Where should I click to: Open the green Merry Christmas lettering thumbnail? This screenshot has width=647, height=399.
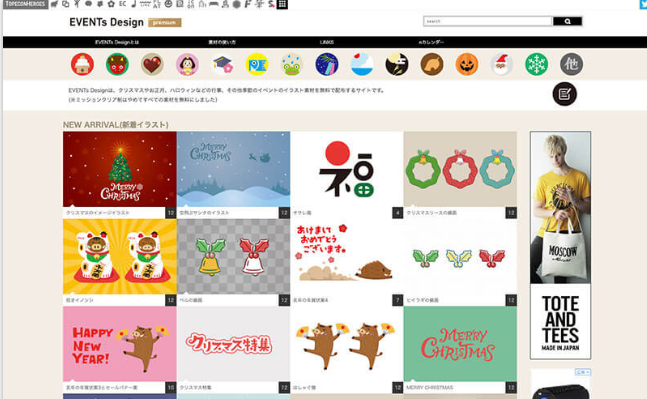460,344
